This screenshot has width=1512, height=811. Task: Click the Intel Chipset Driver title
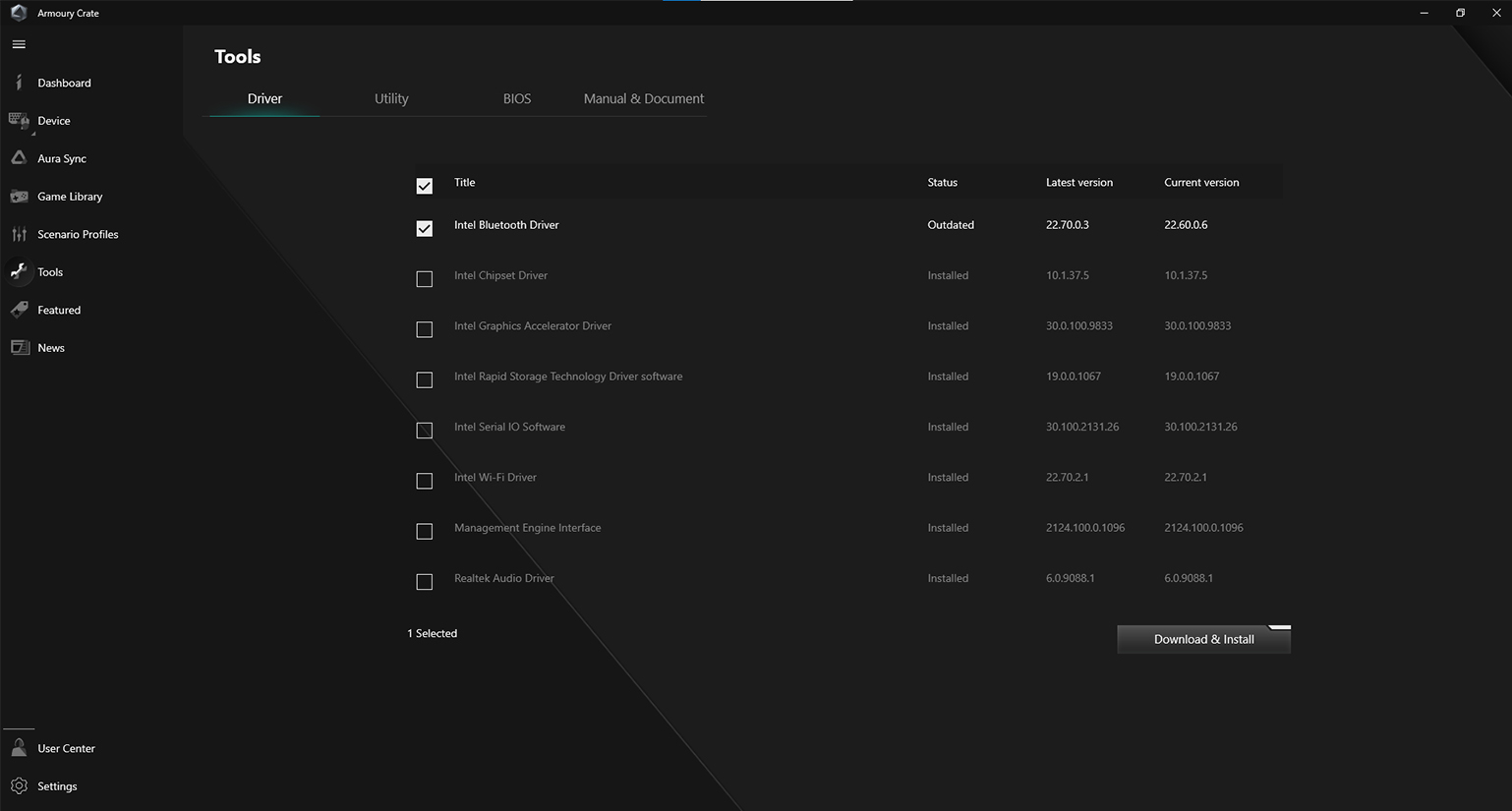click(500, 275)
